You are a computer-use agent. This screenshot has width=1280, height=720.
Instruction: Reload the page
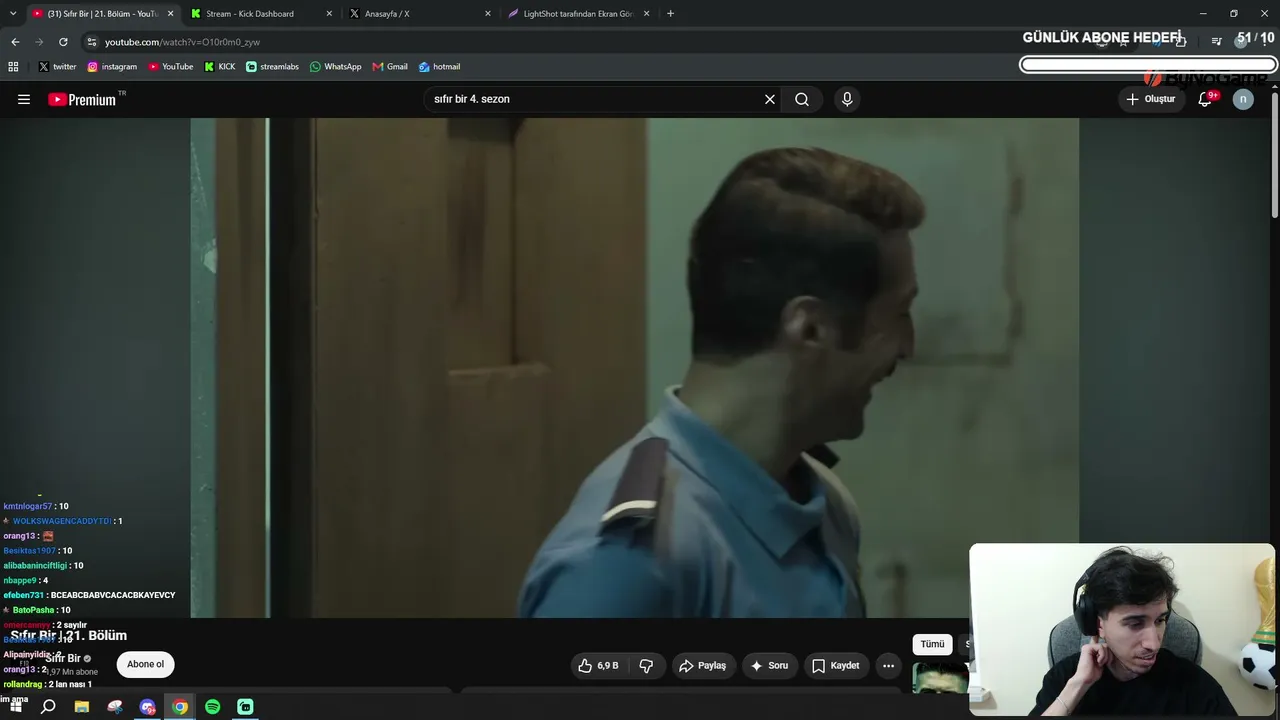click(x=63, y=42)
